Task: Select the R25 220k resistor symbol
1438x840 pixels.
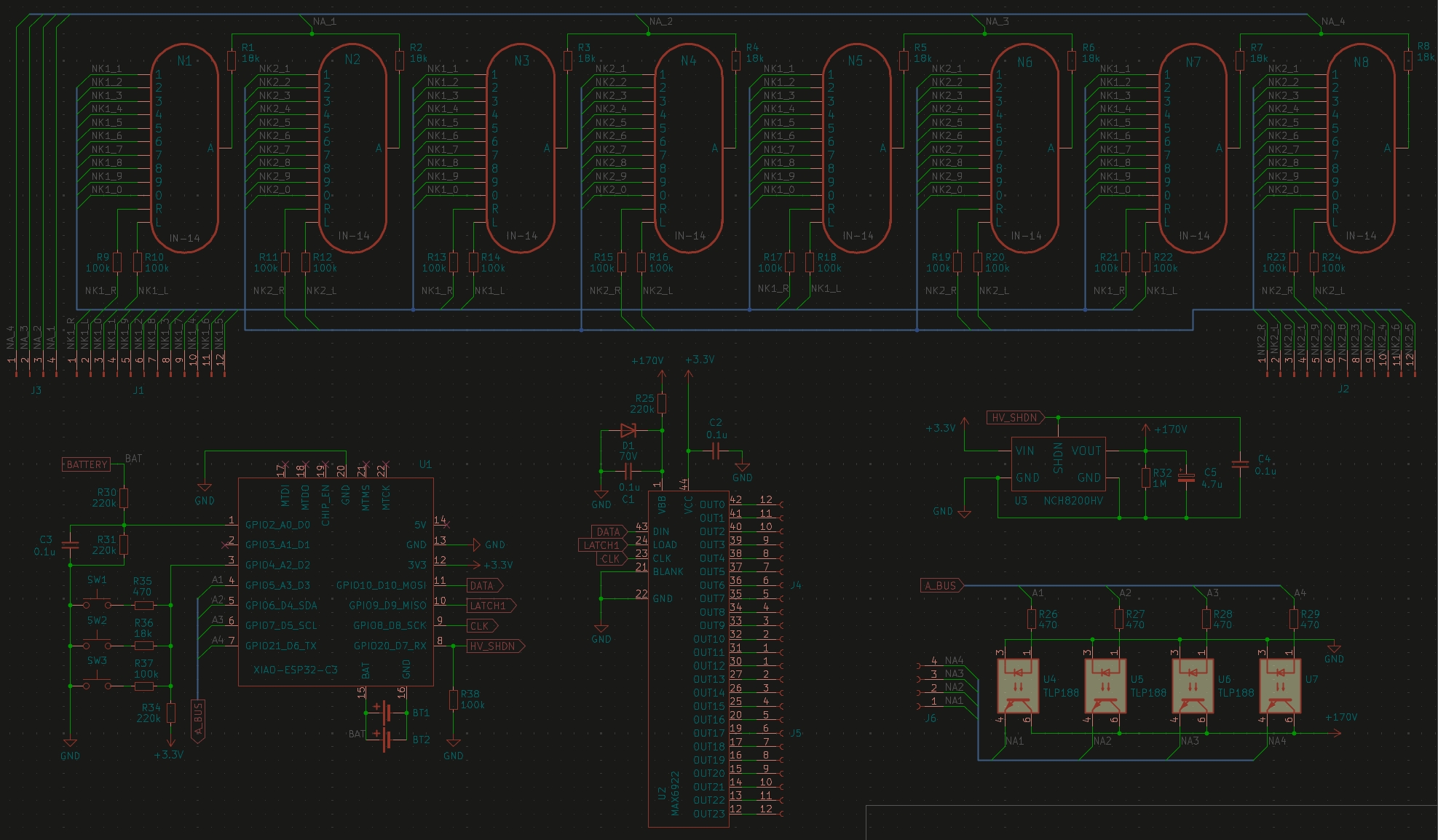Action: point(661,403)
